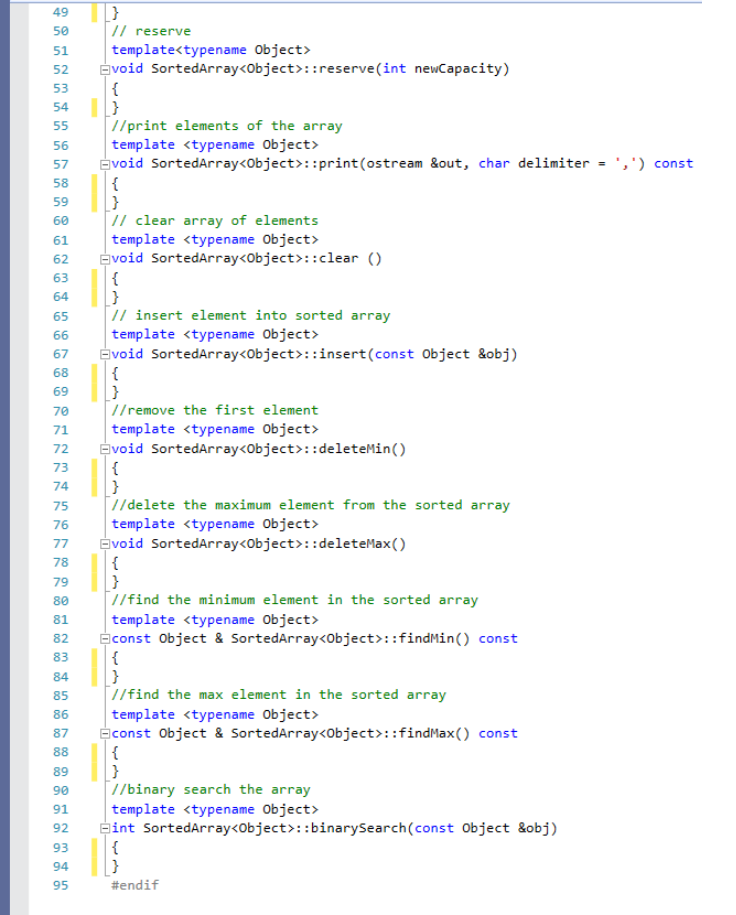Click '//remove the first element' comment
This screenshot has width=736, height=915.
point(215,410)
